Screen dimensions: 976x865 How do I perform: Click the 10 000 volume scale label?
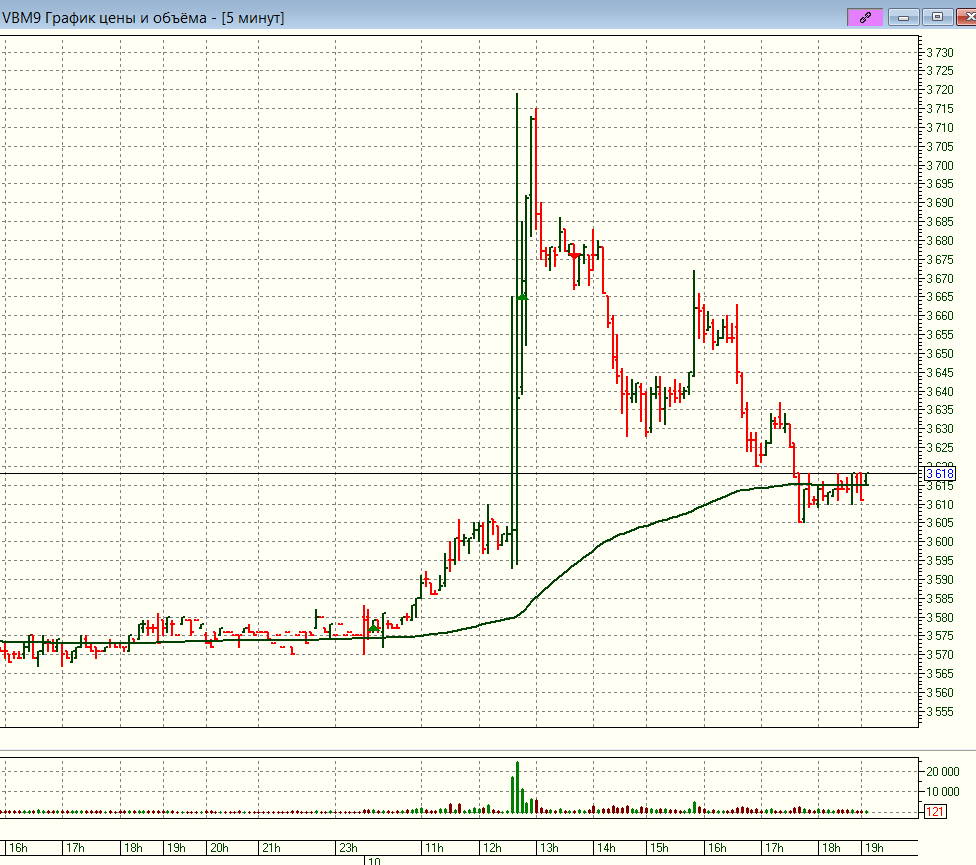pyautogui.click(x=943, y=791)
